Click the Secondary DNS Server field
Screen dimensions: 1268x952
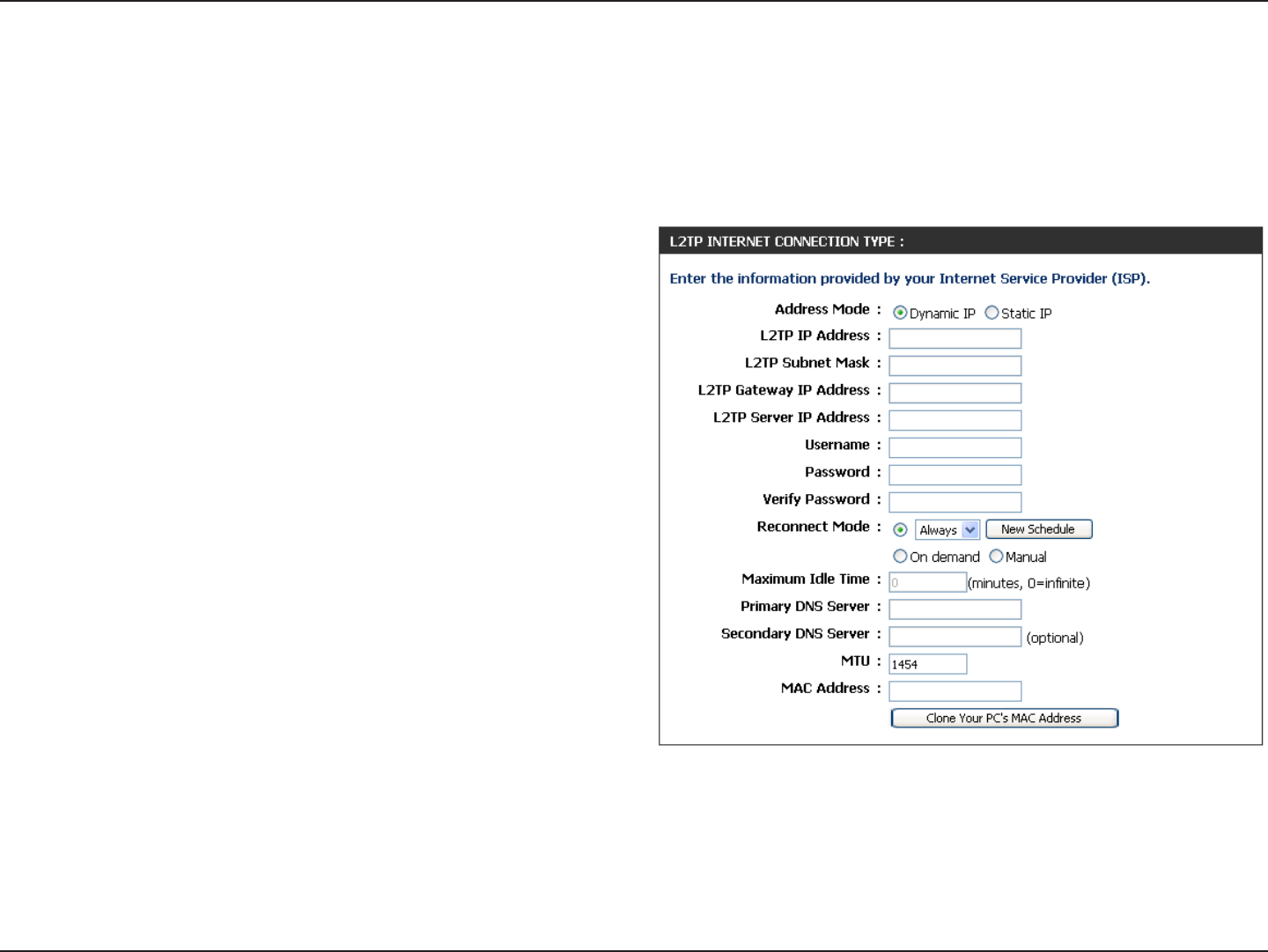pos(955,638)
